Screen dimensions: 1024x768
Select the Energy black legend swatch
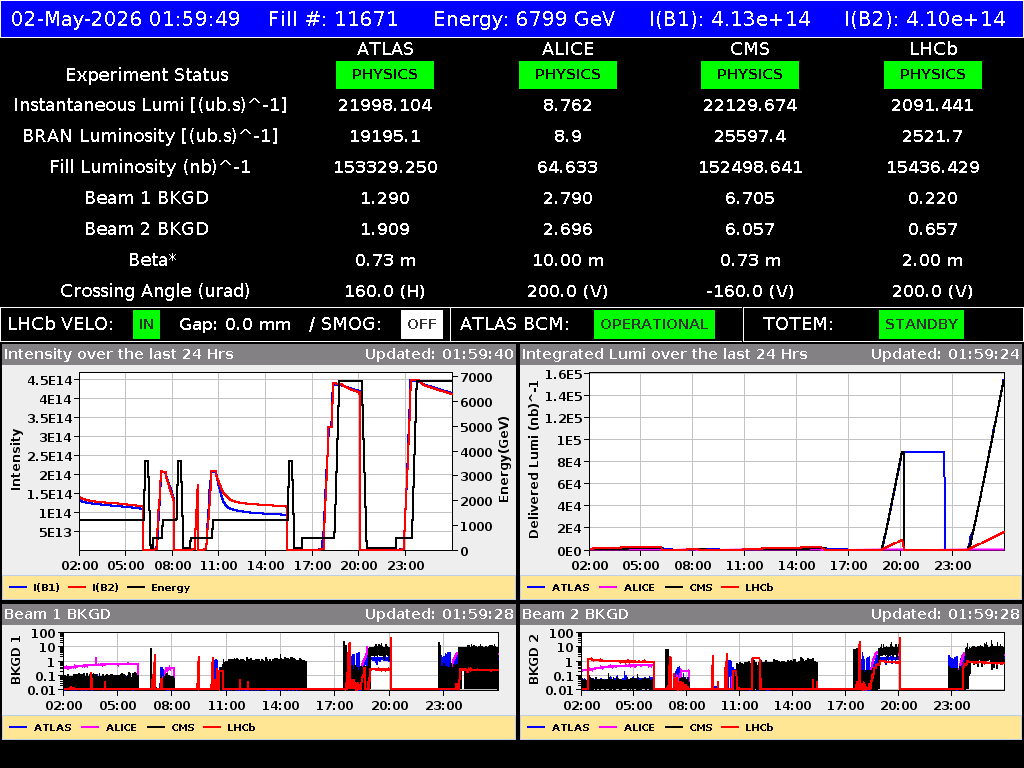[136, 588]
